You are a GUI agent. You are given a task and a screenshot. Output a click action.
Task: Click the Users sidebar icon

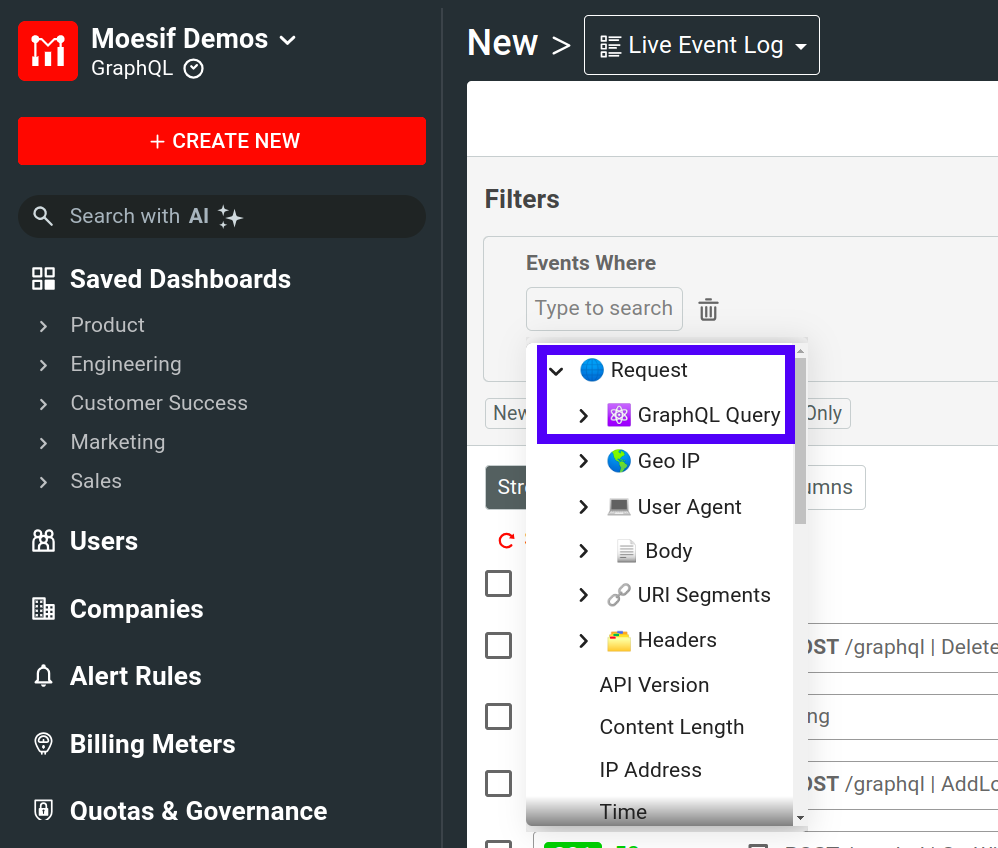click(x=42, y=541)
